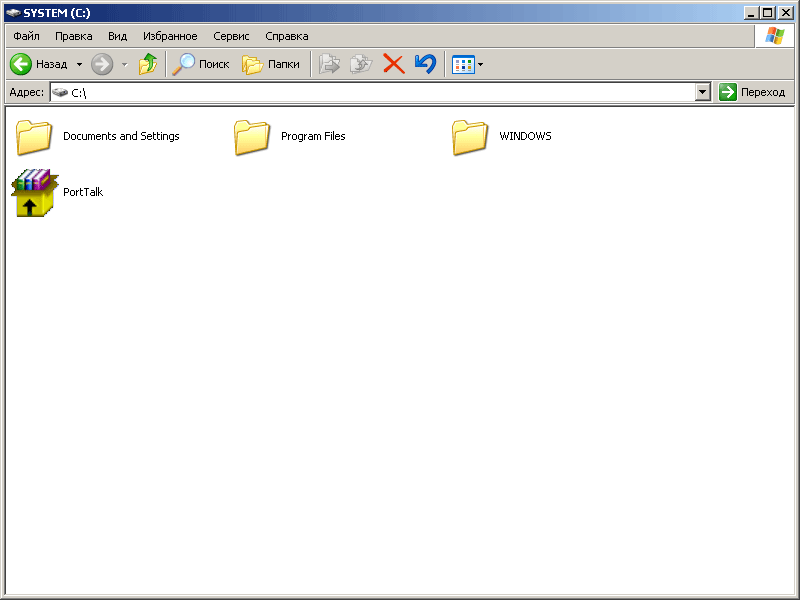This screenshot has width=800, height=600.
Task: Expand the address bar dropdown
Action: 703,92
